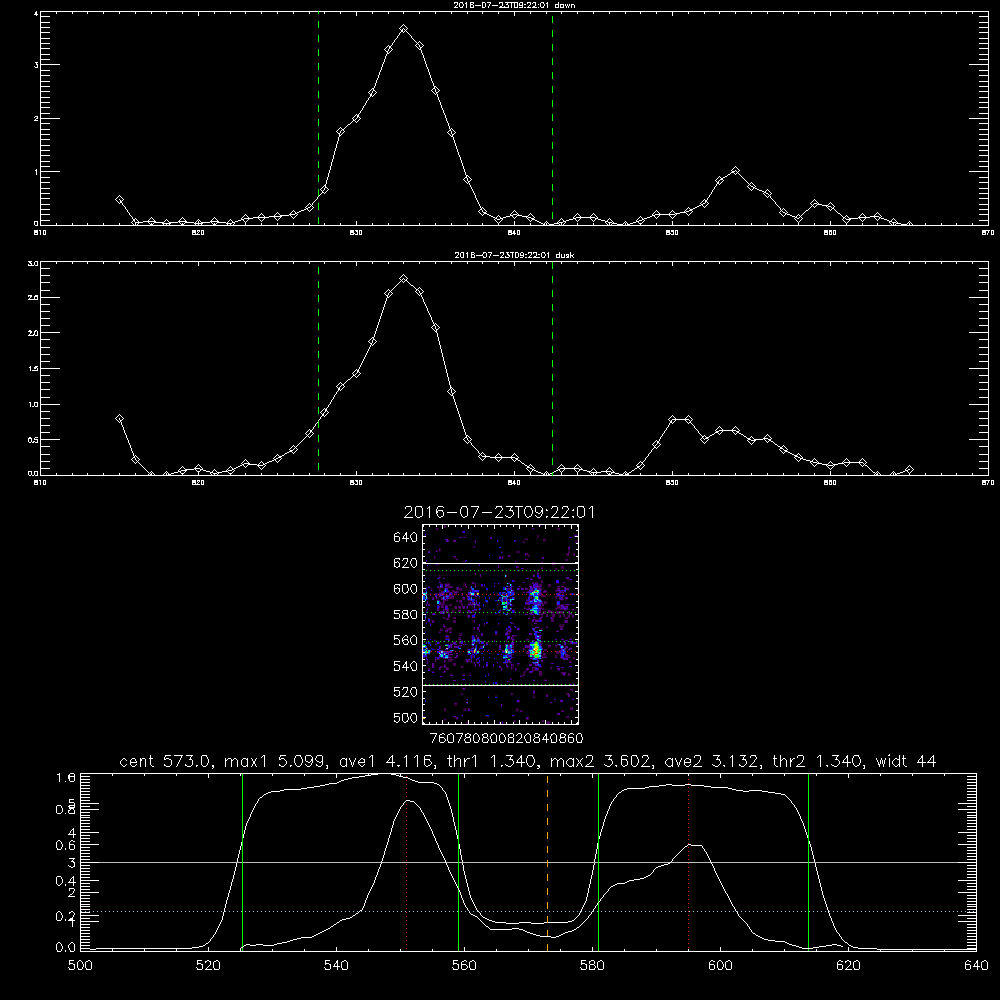Click the left red dotted line in bottom plot
Screen dimensions: 1000x1000
tap(407, 862)
